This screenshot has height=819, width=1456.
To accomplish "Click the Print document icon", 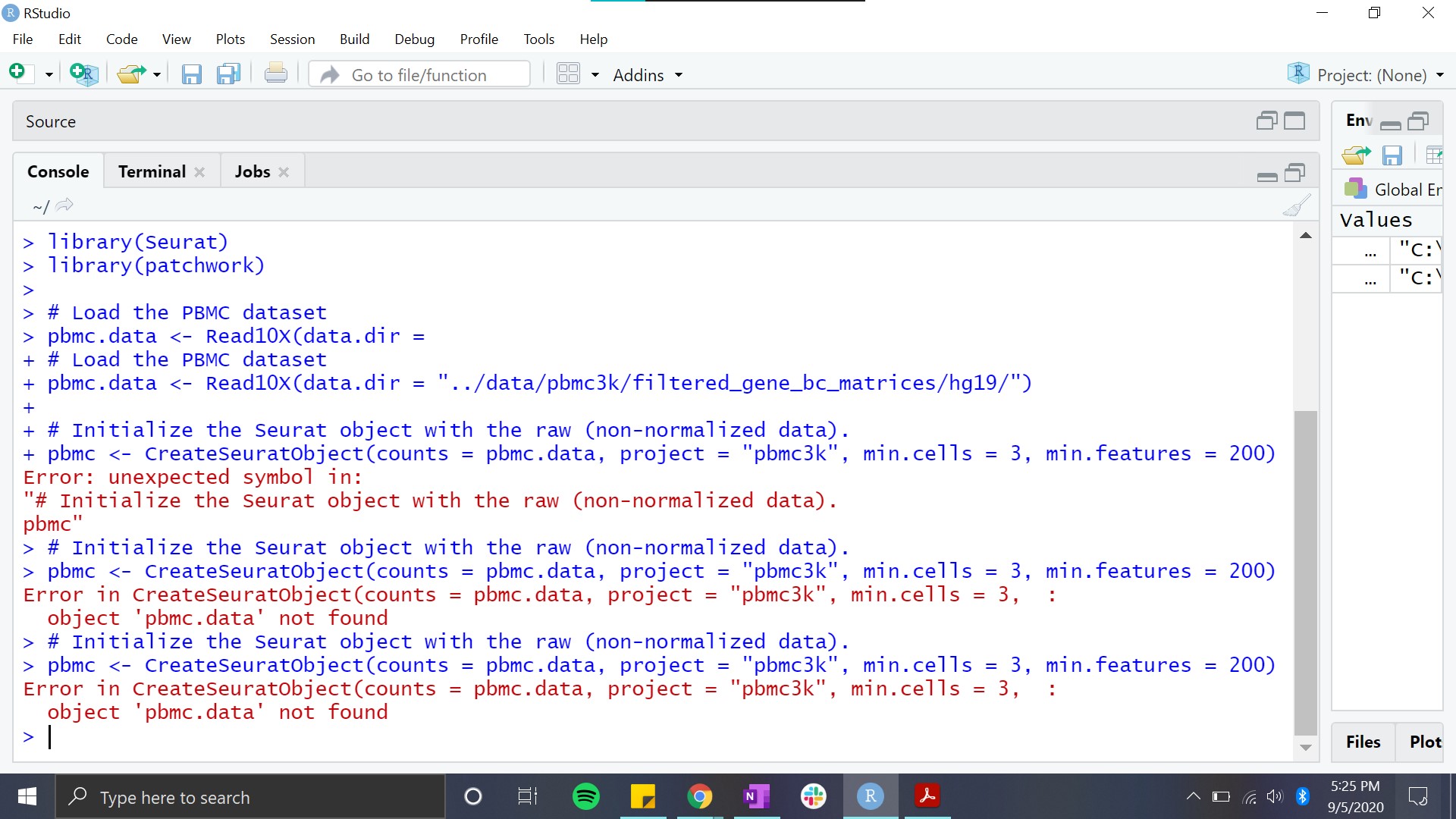I will pos(276,74).
